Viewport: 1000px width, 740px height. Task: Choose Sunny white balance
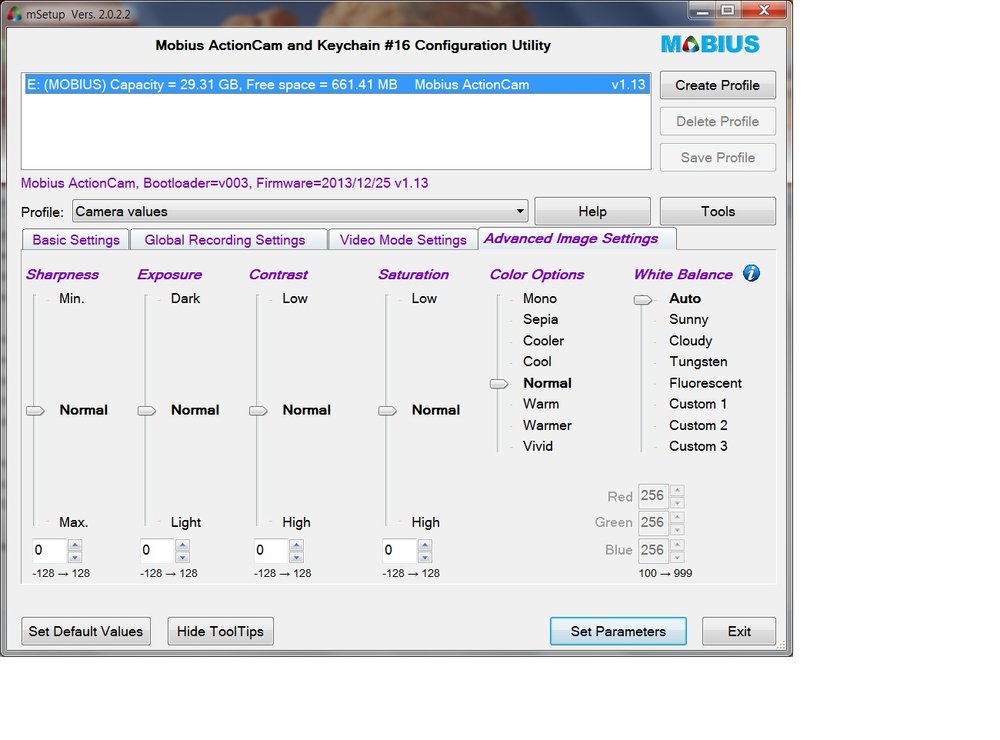coord(689,320)
